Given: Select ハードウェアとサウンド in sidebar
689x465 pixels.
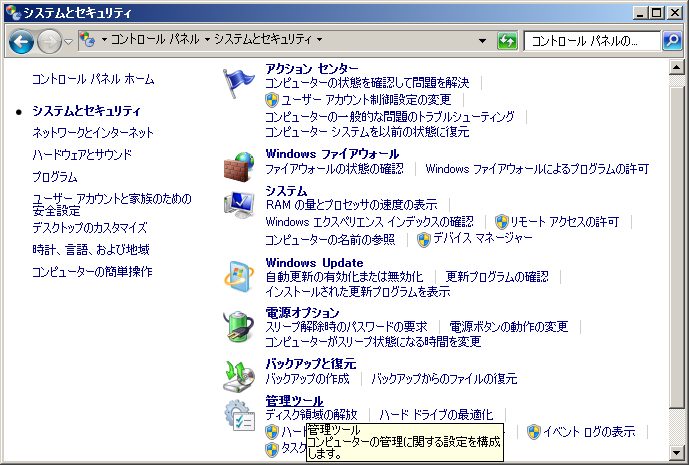Looking at the screenshot, I should point(82,155).
